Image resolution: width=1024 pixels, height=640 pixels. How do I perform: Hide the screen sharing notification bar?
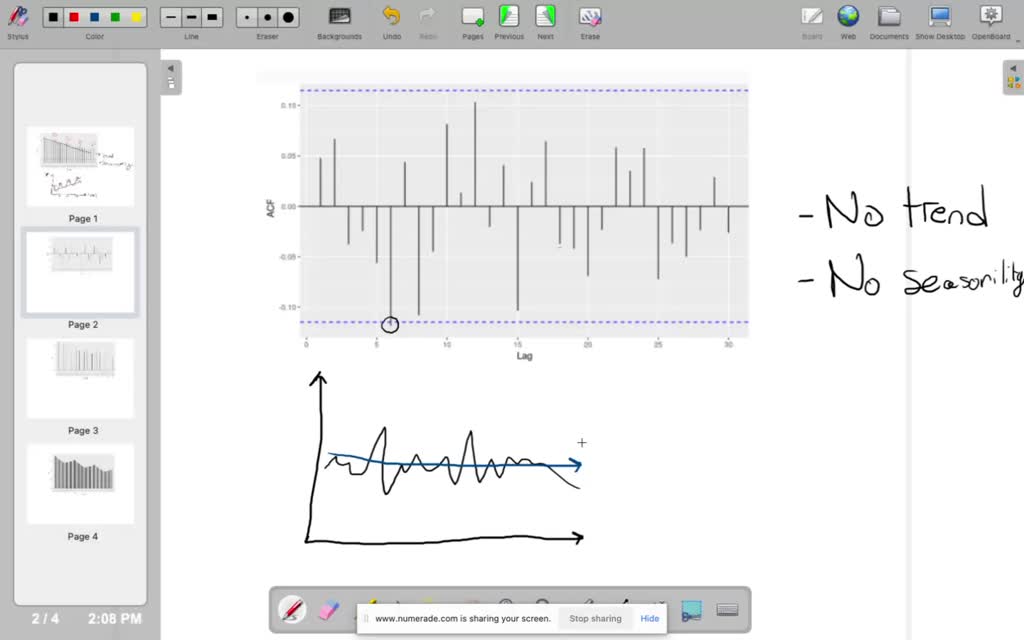[x=649, y=618]
